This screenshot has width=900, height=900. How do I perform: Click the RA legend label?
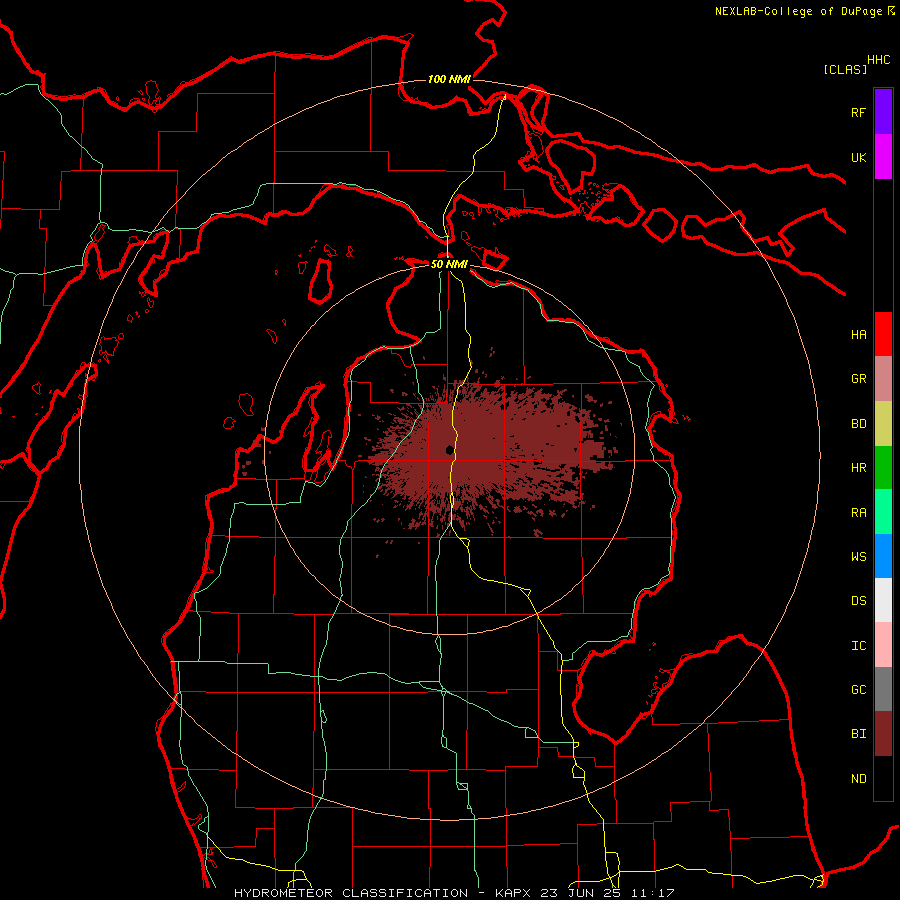point(859,512)
